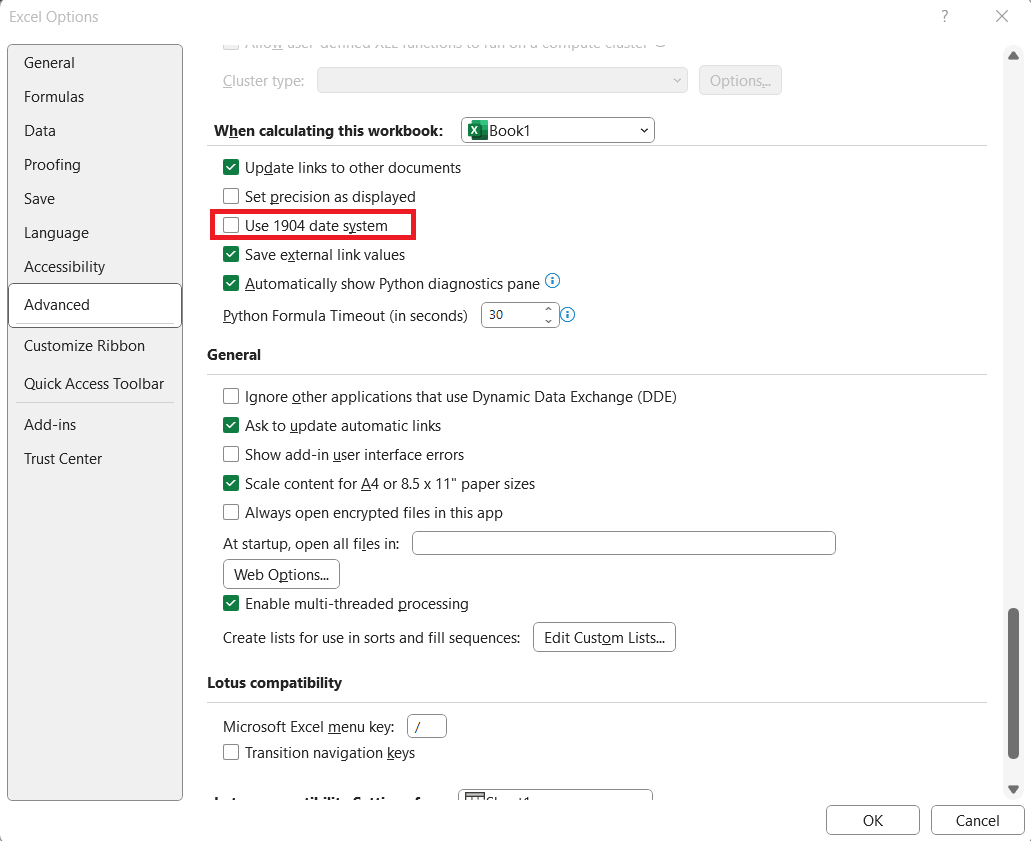
Task: Click the Python Formula Timeout info icon
Action: coord(567,315)
